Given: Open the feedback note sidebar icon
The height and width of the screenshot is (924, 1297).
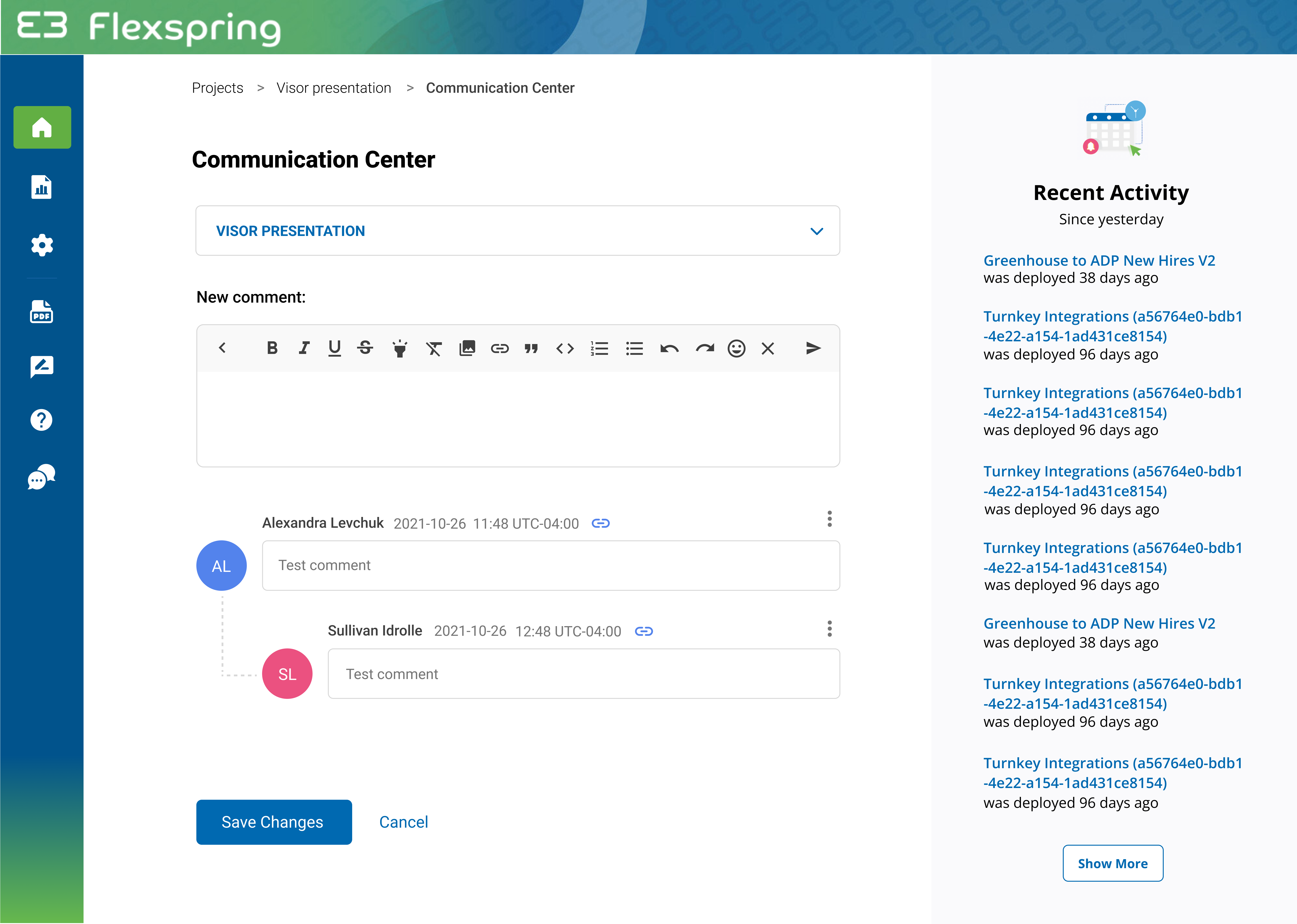Looking at the screenshot, I should (41, 367).
